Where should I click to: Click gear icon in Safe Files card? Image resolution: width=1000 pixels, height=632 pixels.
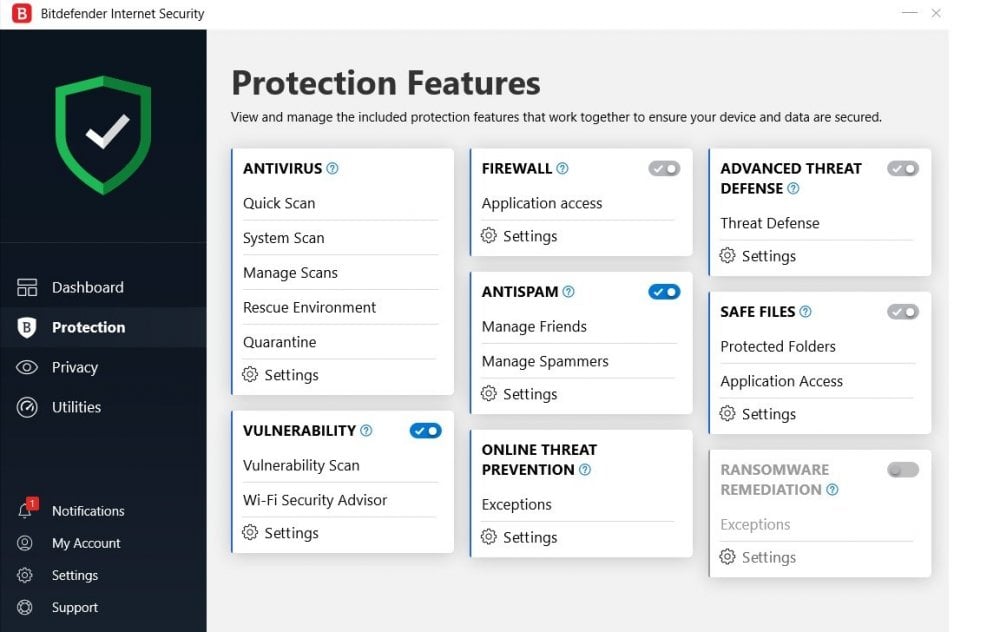pyautogui.click(x=727, y=414)
